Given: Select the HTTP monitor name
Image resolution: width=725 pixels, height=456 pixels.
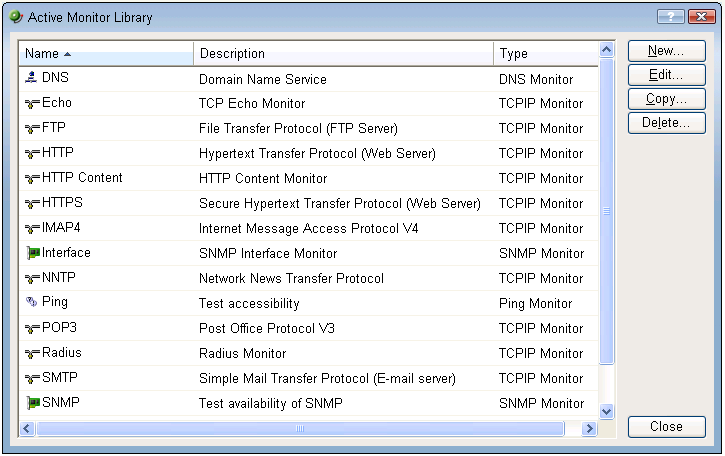Looking at the screenshot, I should (58, 152).
